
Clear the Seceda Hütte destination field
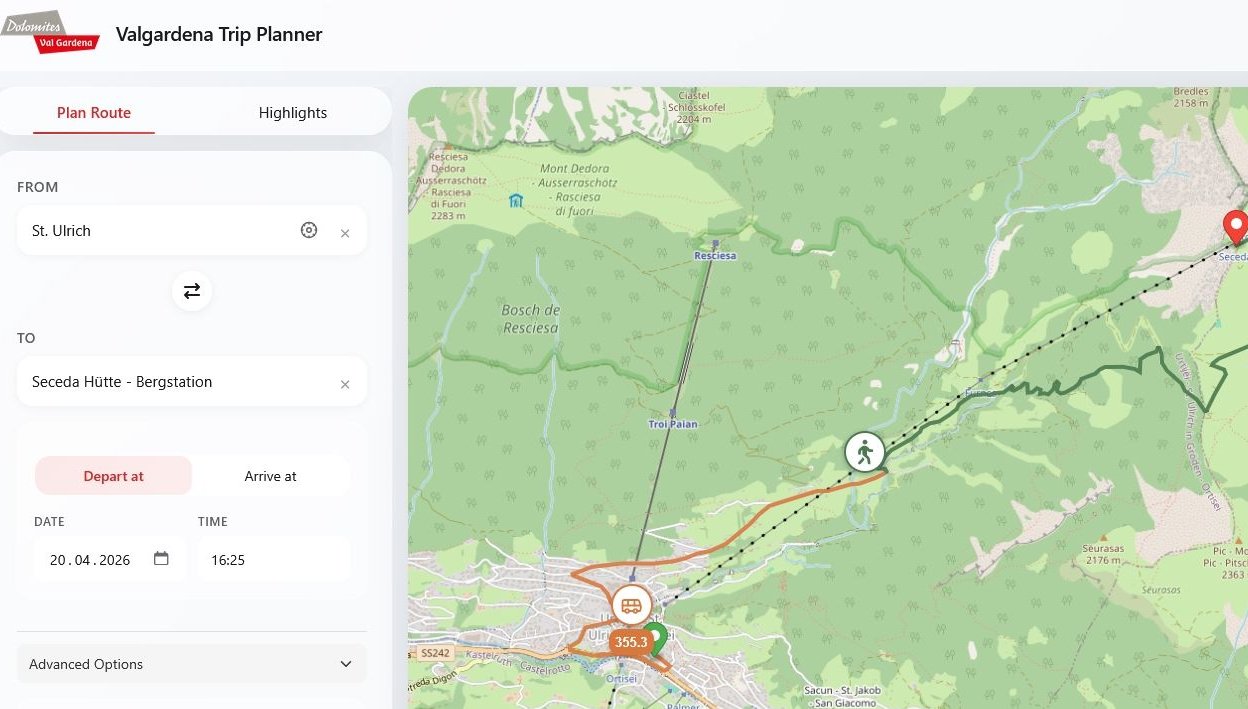(x=345, y=384)
